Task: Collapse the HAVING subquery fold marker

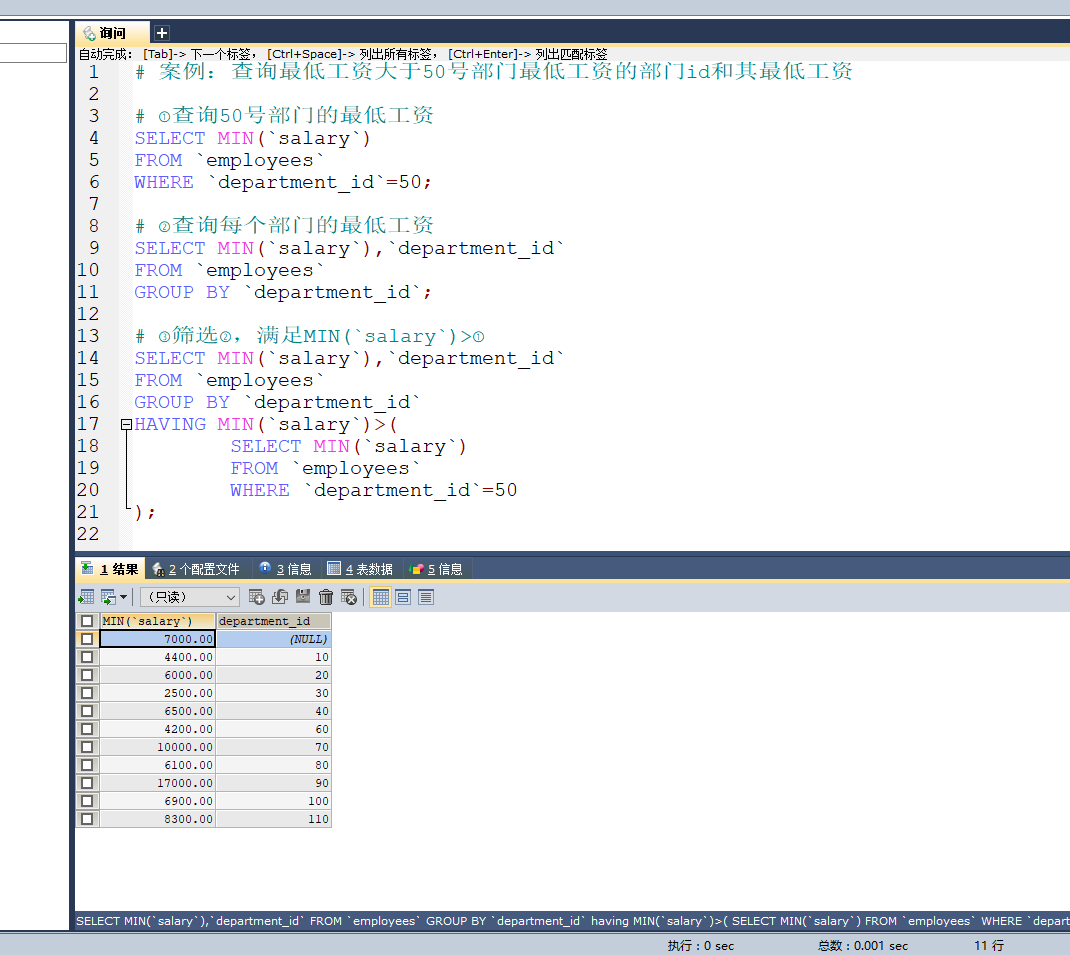Action: [126, 425]
